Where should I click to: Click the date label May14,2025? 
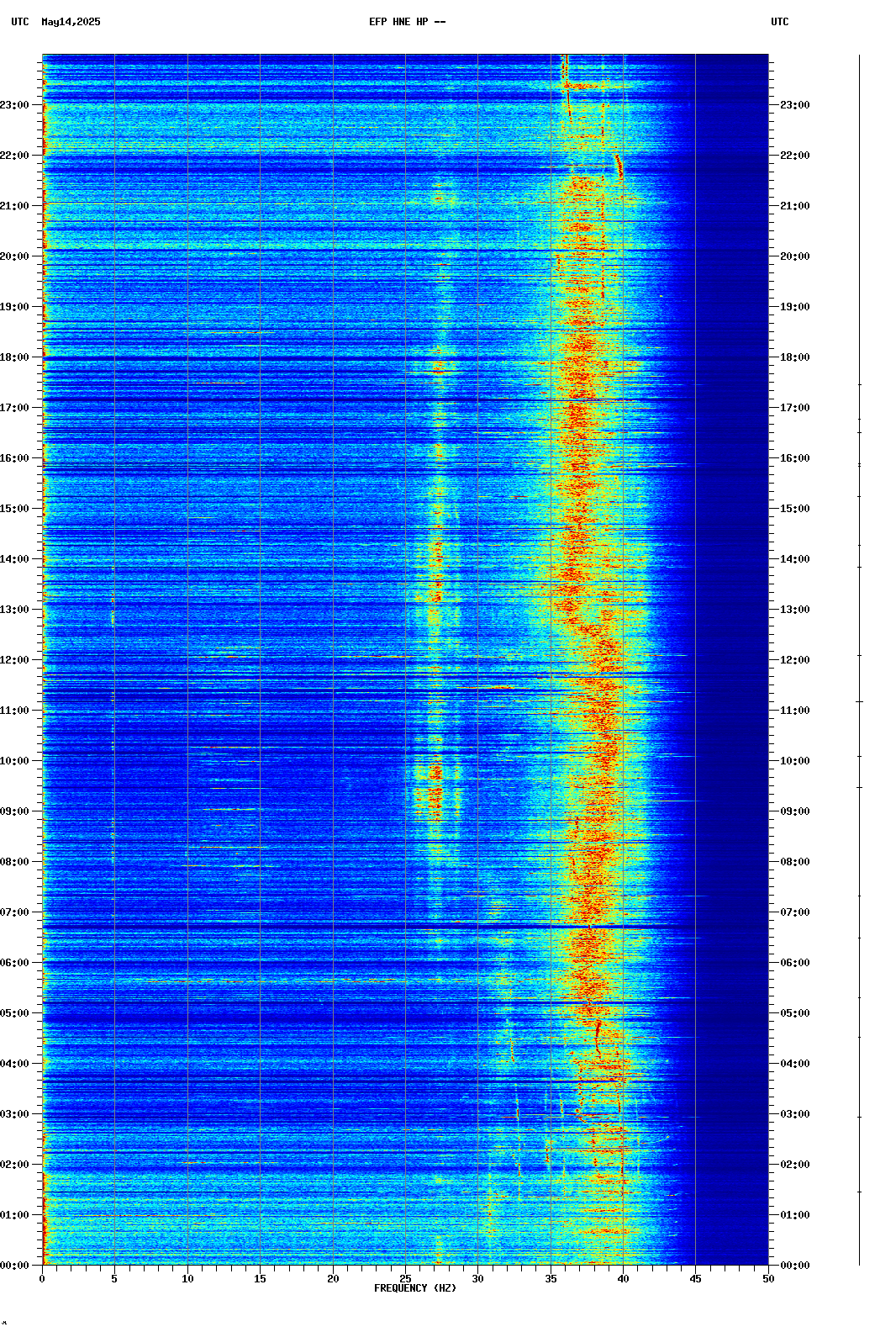coord(71,22)
